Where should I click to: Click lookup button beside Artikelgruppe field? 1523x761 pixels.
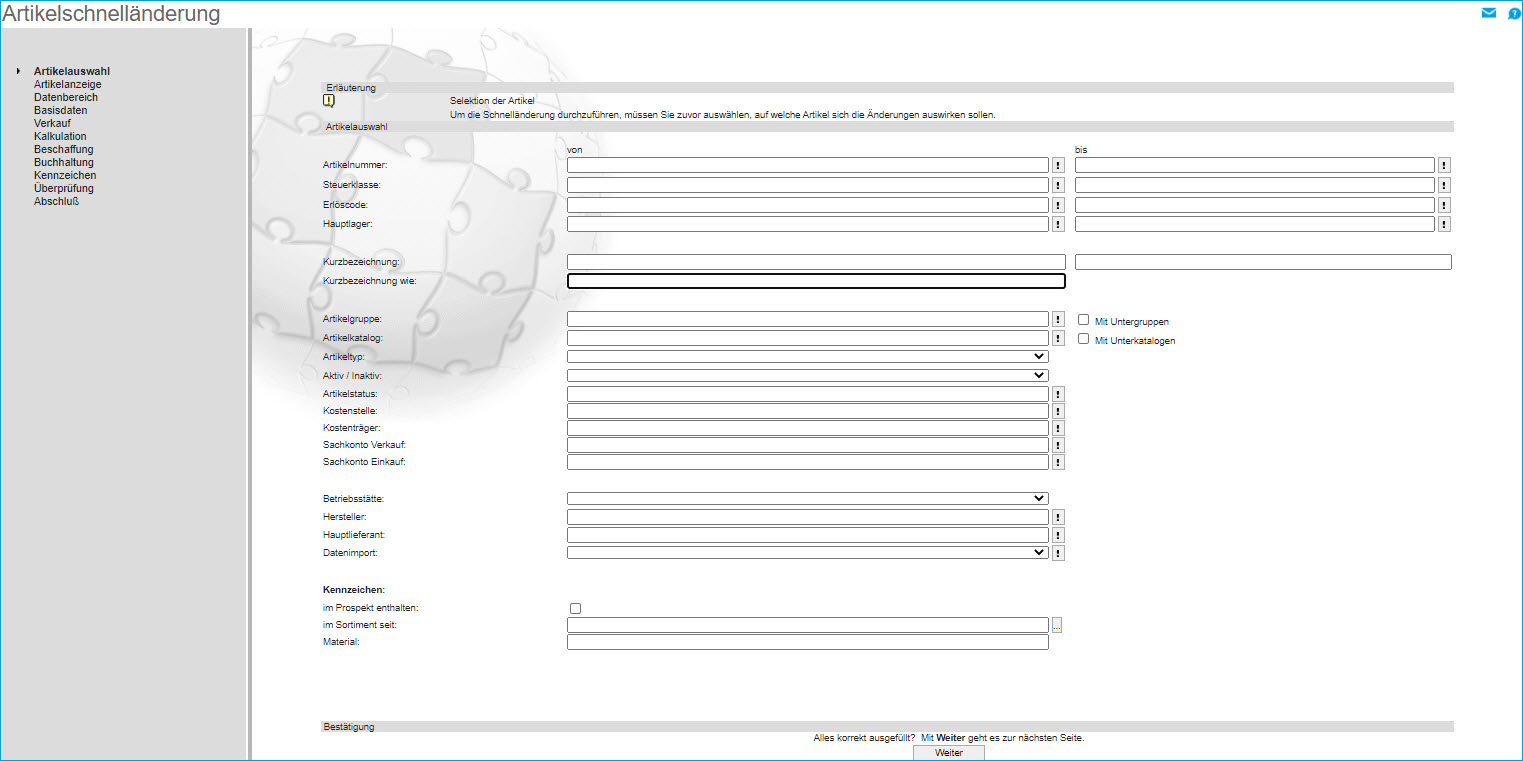click(1058, 319)
